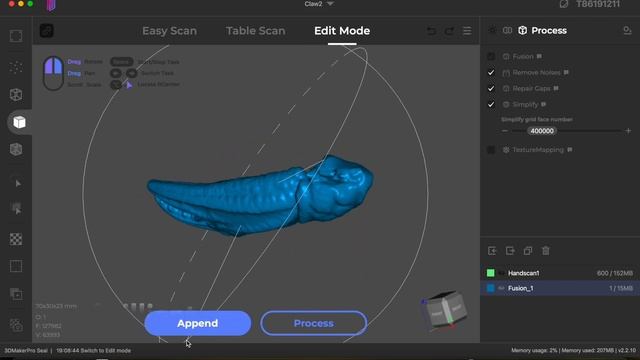Select the Handscan1 layer row

(560, 273)
